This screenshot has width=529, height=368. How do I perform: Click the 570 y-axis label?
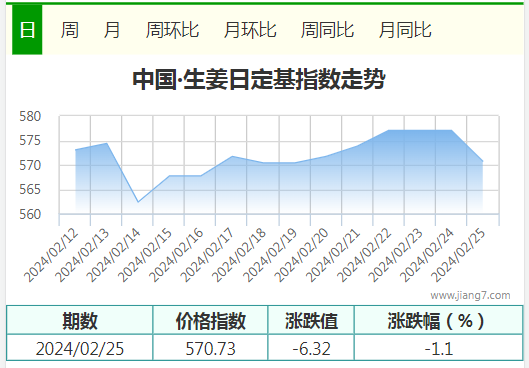(30, 165)
